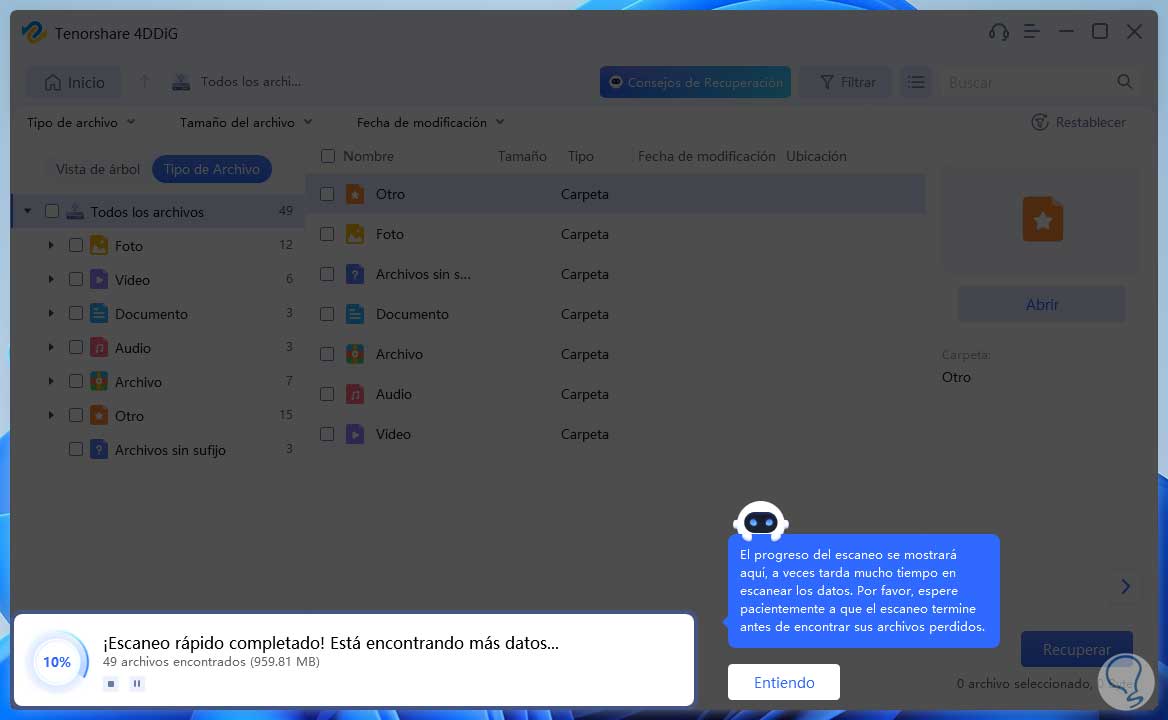
Task: Click the Audio folder icon in list
Action: 355,394
